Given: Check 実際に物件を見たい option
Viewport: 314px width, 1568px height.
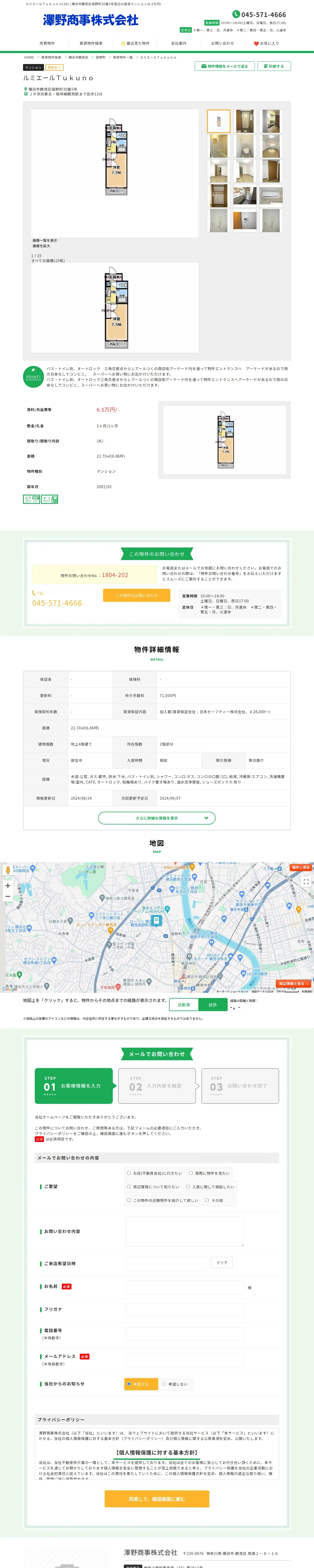Looking at the screenshot, I should click(191, 1172).
